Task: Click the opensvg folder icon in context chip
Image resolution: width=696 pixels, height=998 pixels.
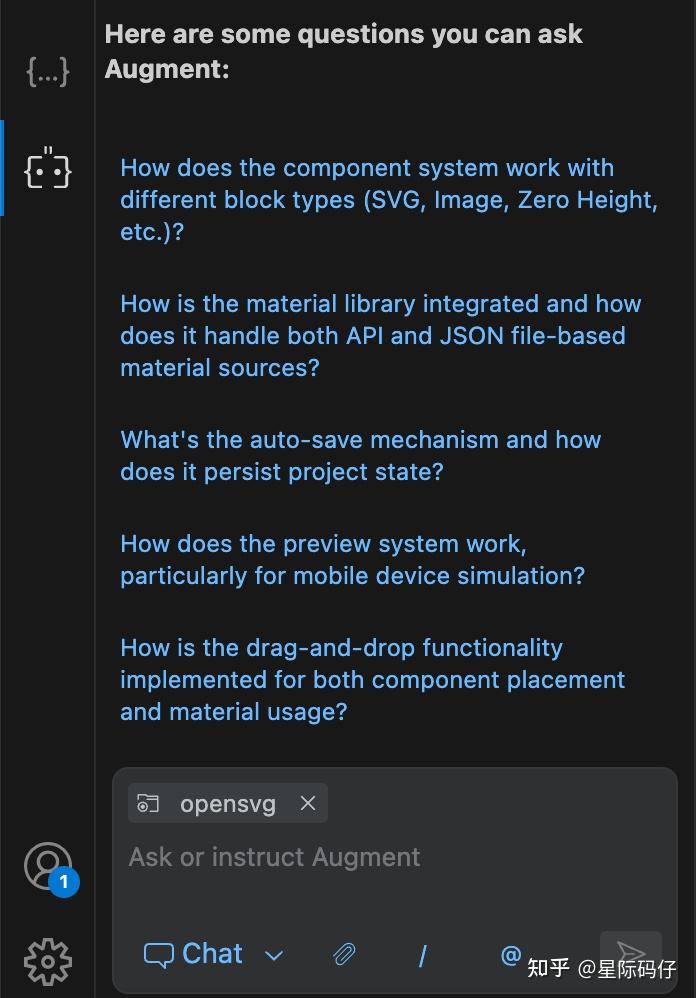Action: tap(149, 803)
